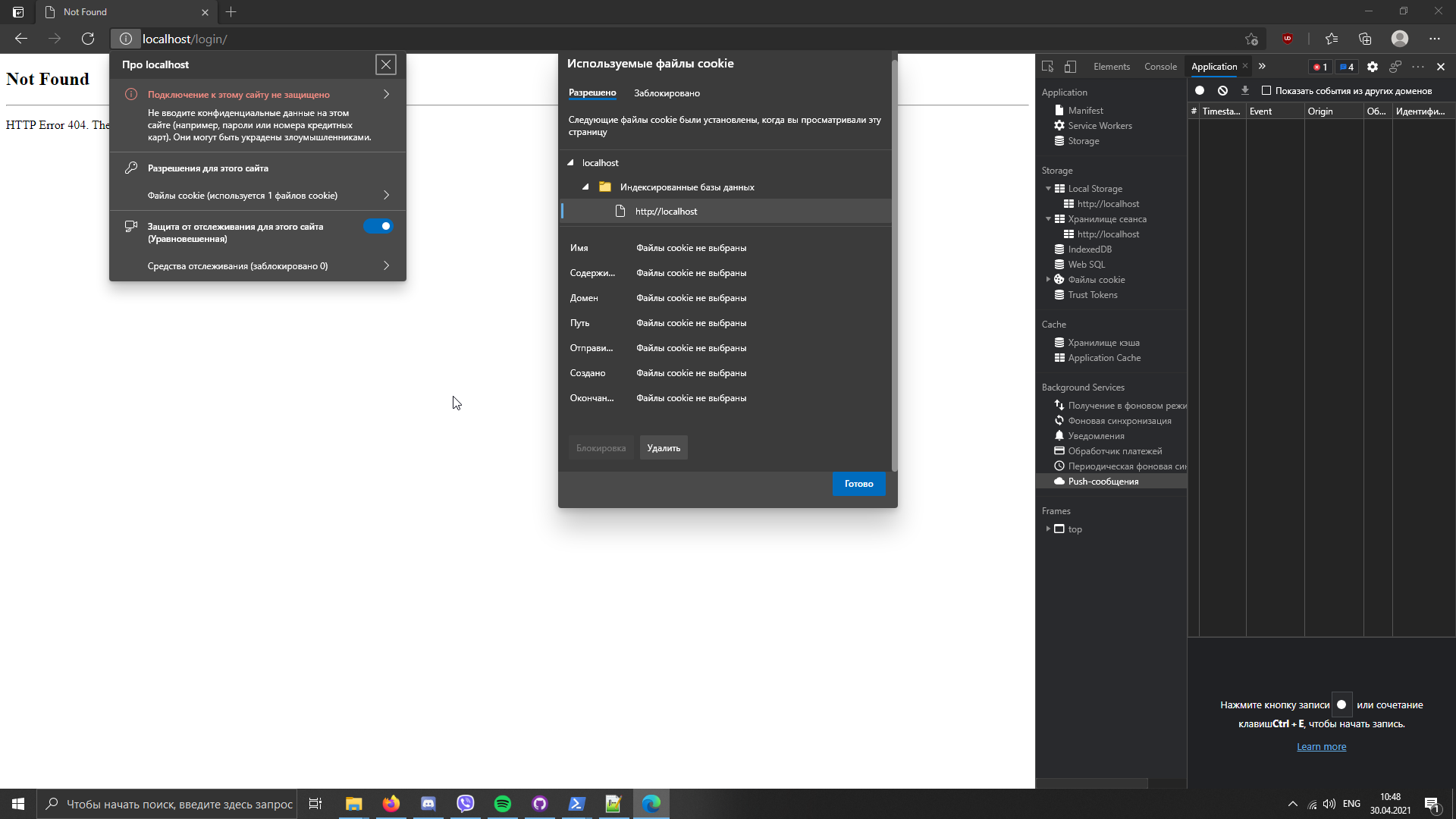Image resolution: width=1456 pixels, height=819 pixels.
Task: Open DevTools settings gear
Action: (x=1372, y=67)
